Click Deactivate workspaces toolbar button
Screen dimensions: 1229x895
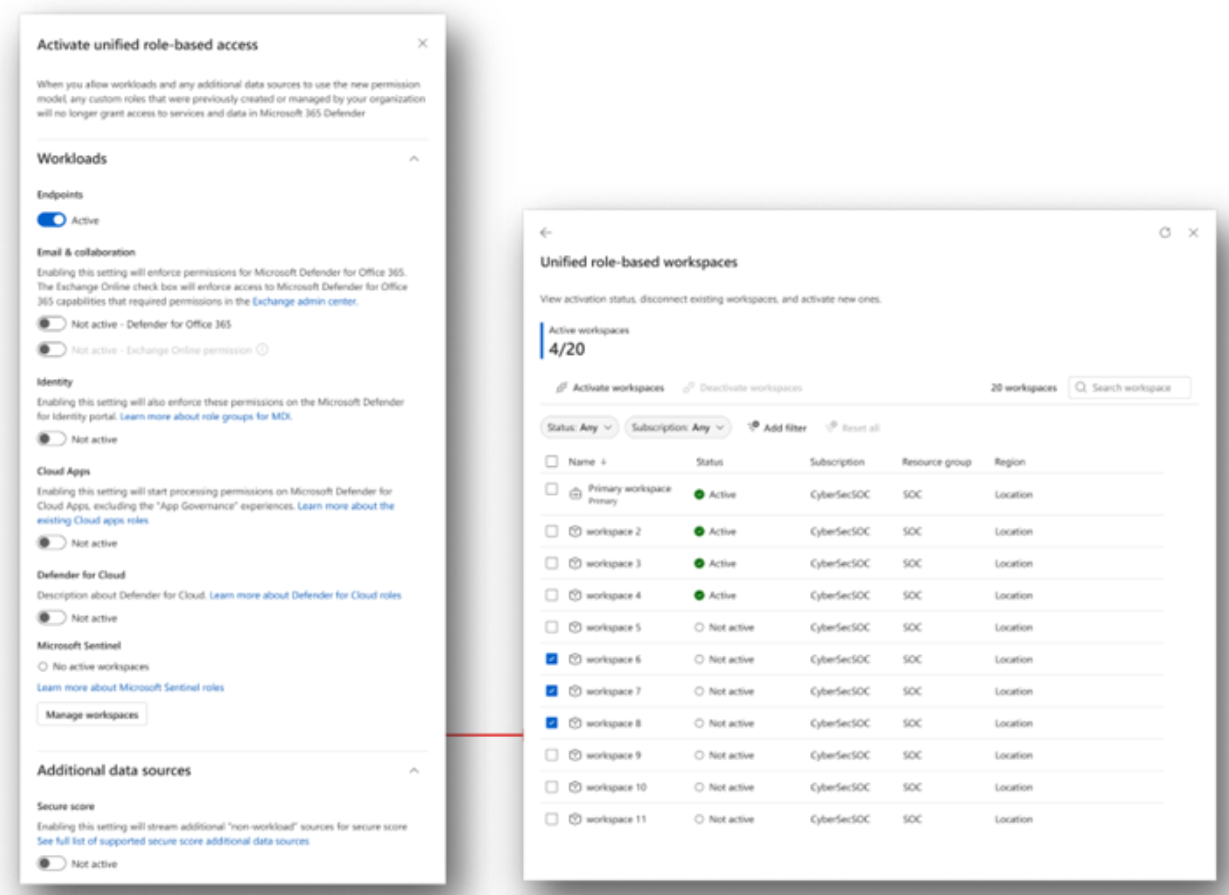(742, 388)
